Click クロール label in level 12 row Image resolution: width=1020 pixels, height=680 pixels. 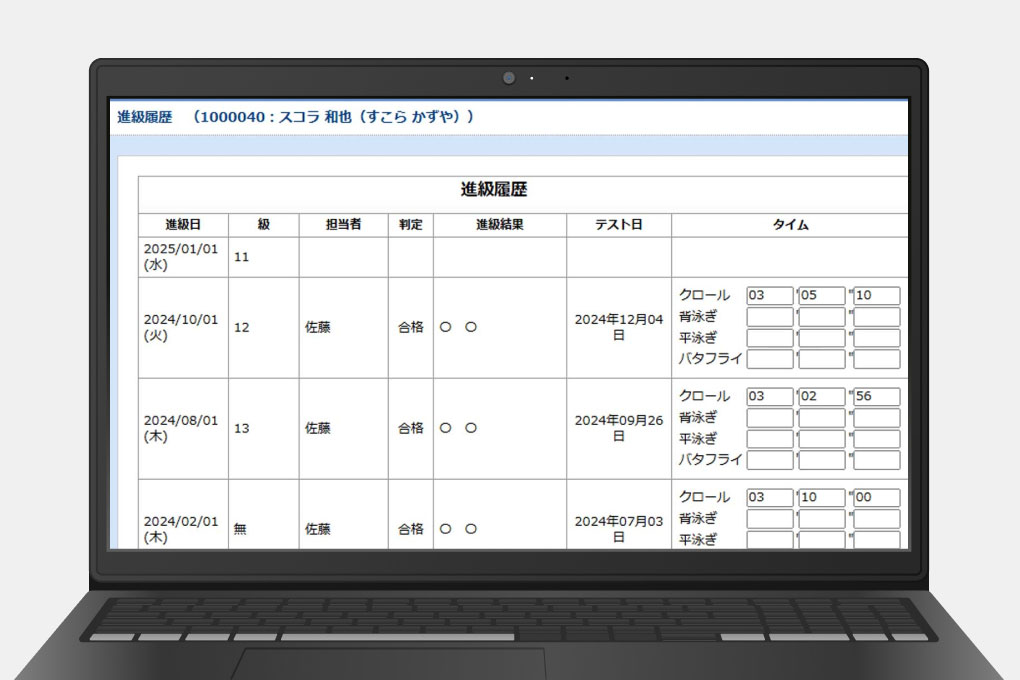pos(705,295)
